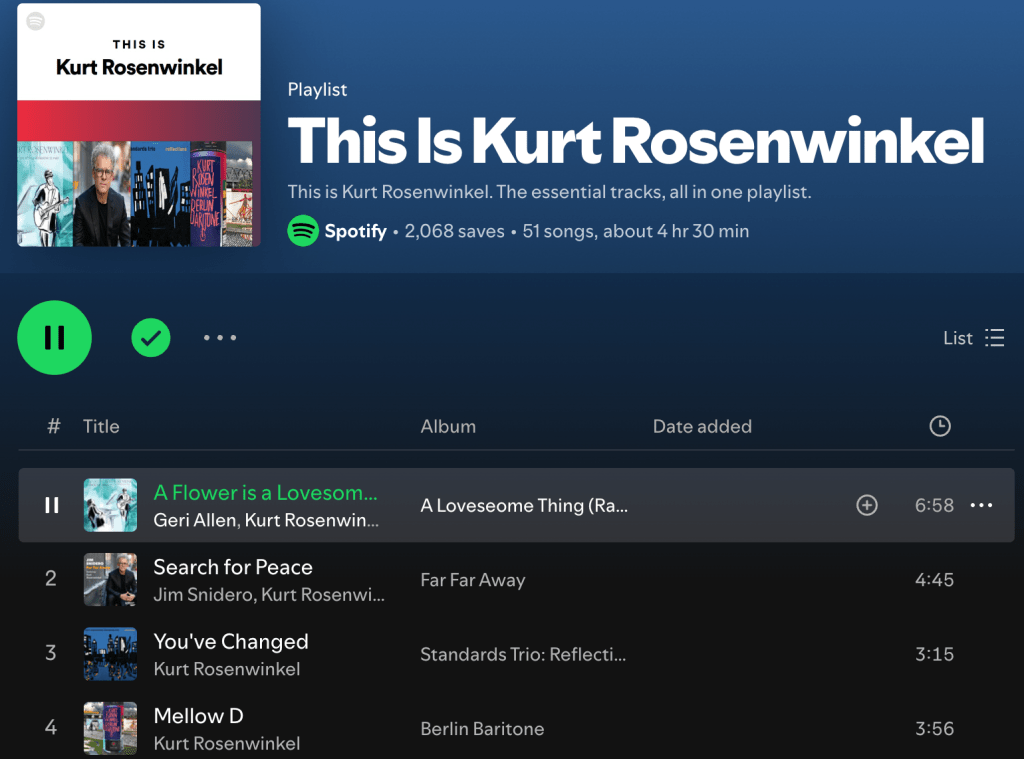Screen dimensions: 1024x759
Task: Add A Flower is a Lovesome Thing to library
Action: click(x=867, y=505)
